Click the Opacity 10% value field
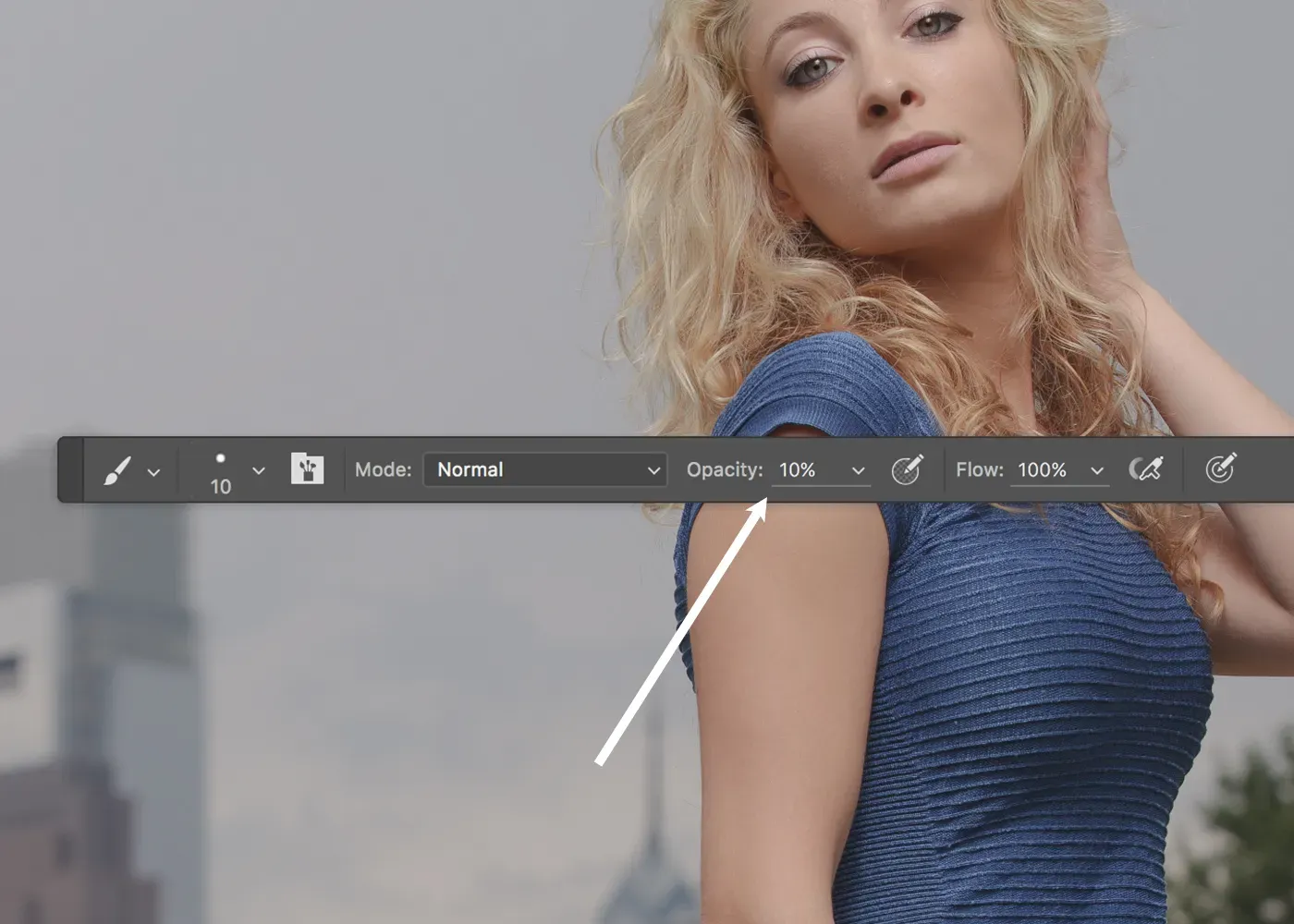The width and height of the screenshot is (1294, 924). 804,469
